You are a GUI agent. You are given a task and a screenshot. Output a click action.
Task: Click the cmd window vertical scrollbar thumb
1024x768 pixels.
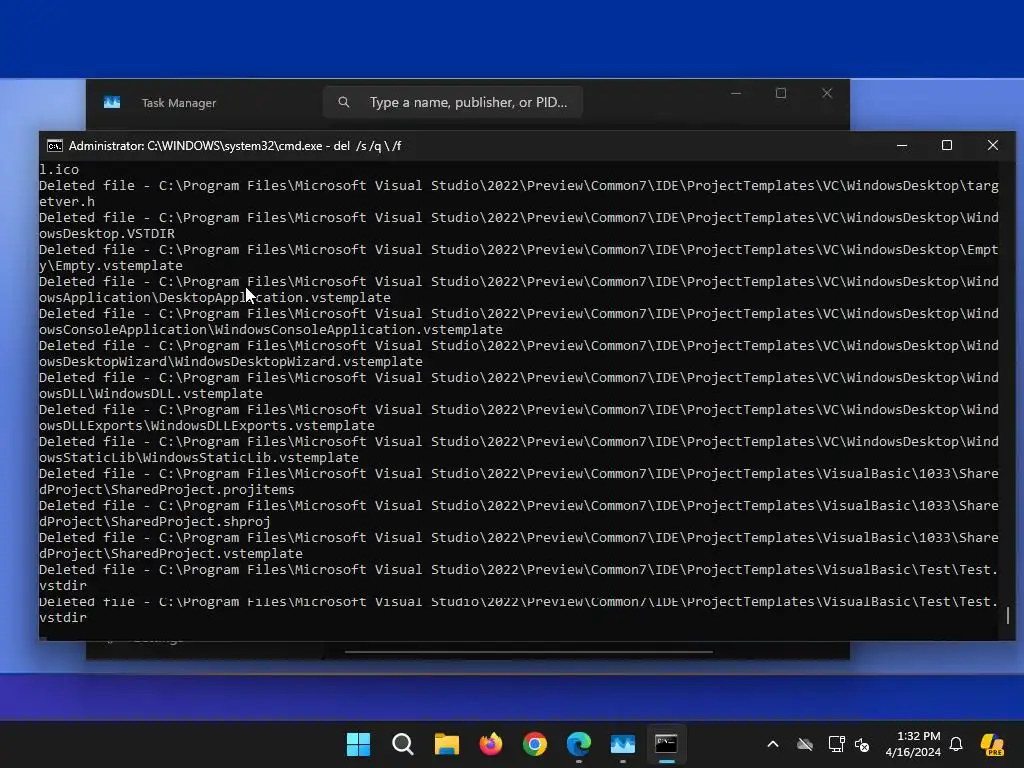1008,615
